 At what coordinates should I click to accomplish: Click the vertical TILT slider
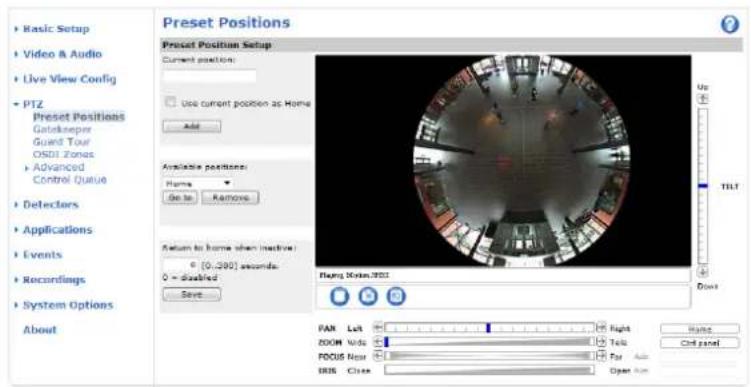coord(703,186)
